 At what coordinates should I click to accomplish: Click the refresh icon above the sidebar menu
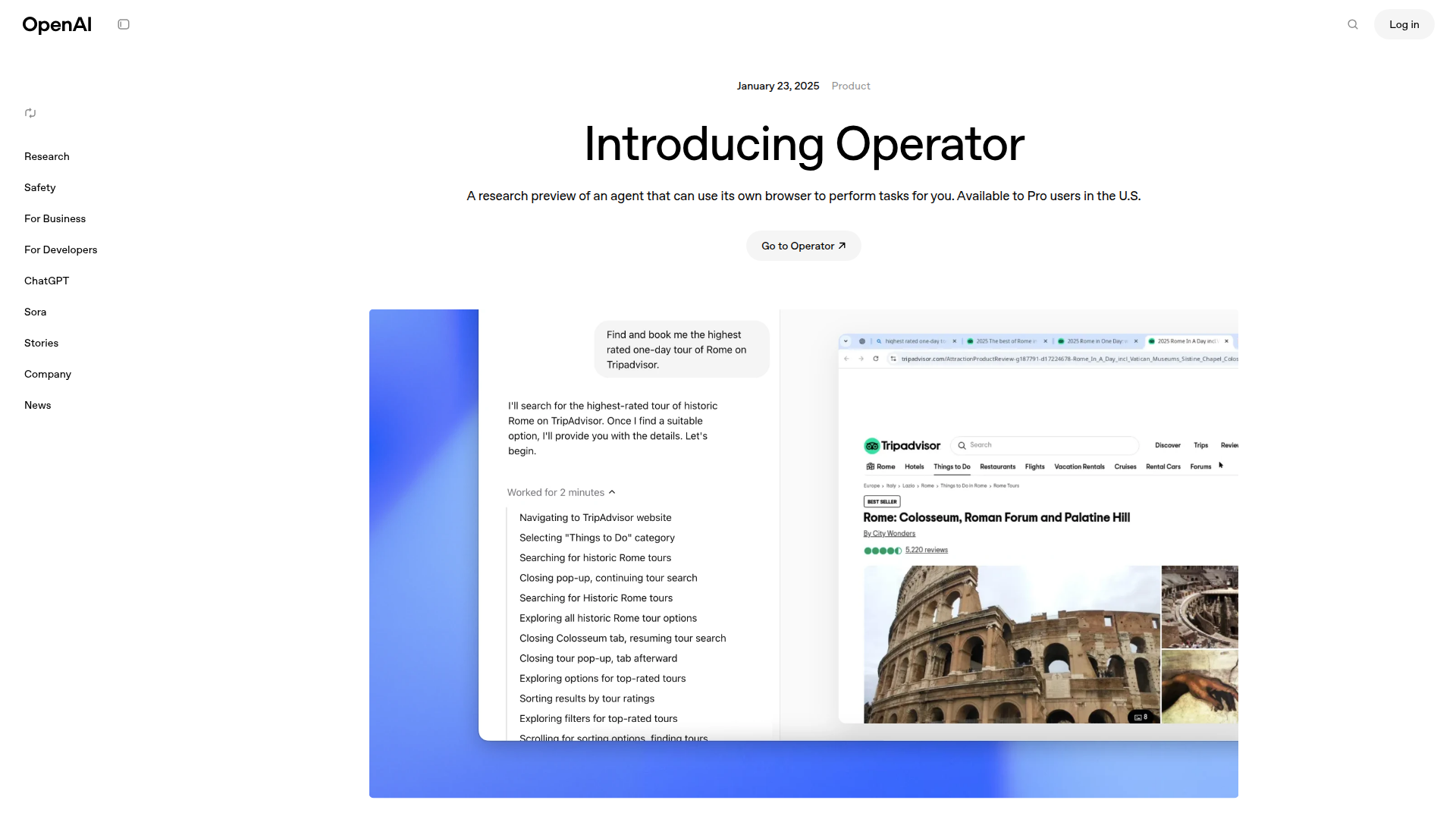pyautogui.click(x=30, y=113)
